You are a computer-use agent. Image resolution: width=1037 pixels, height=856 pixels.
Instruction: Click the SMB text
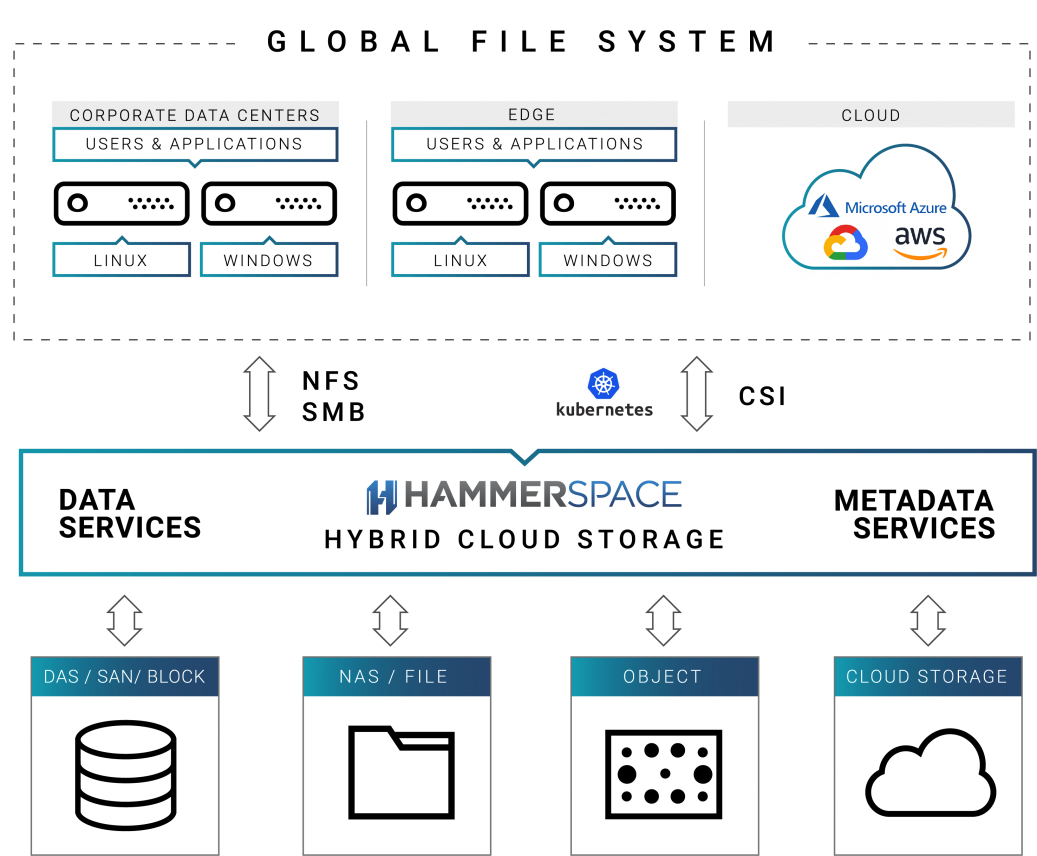333,412
